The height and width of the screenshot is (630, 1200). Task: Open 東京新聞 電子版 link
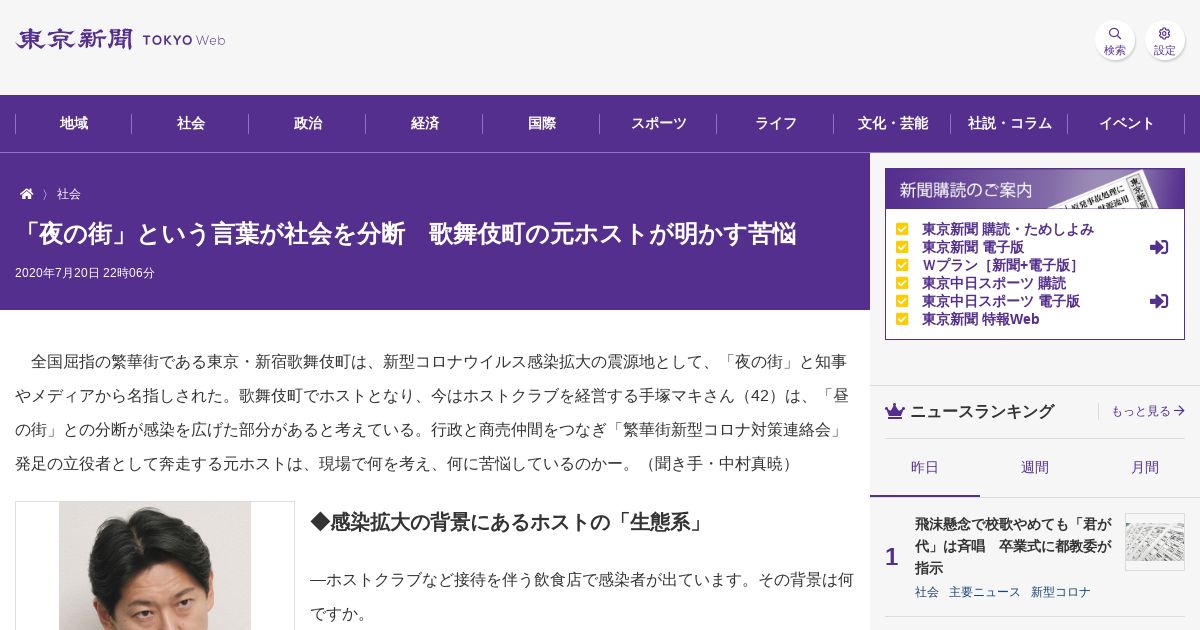[973, 247]
